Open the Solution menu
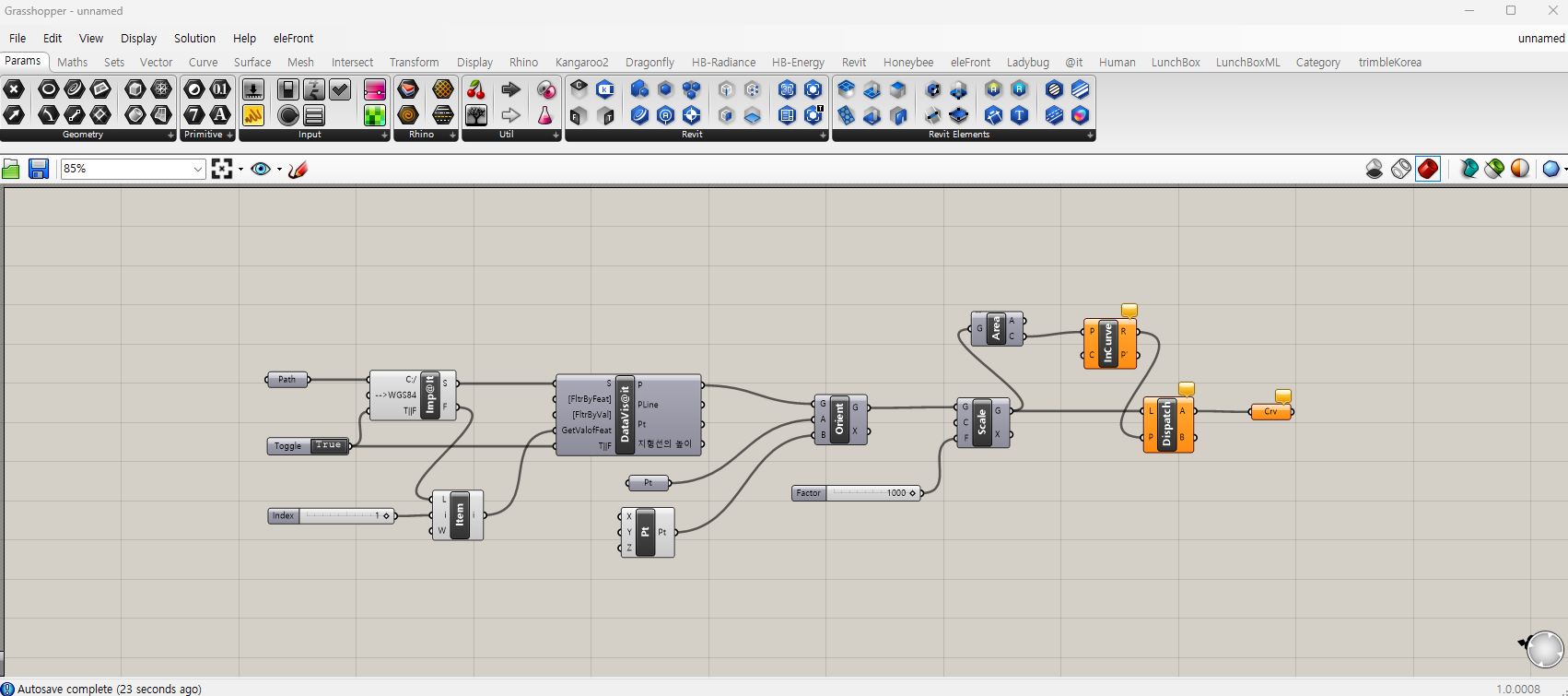The image size is (1568, 696). (194, 38)
